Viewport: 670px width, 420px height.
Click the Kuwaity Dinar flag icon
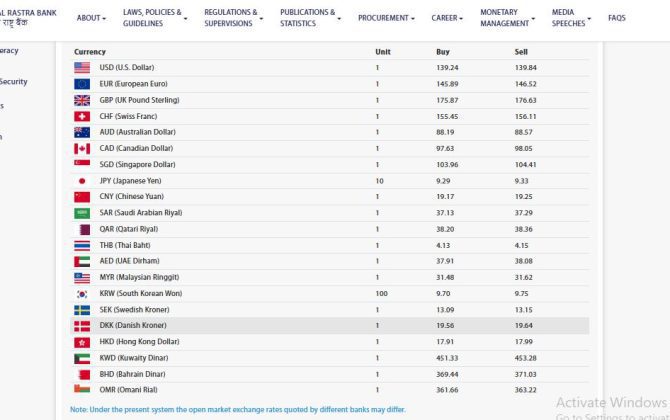point(82,358)
